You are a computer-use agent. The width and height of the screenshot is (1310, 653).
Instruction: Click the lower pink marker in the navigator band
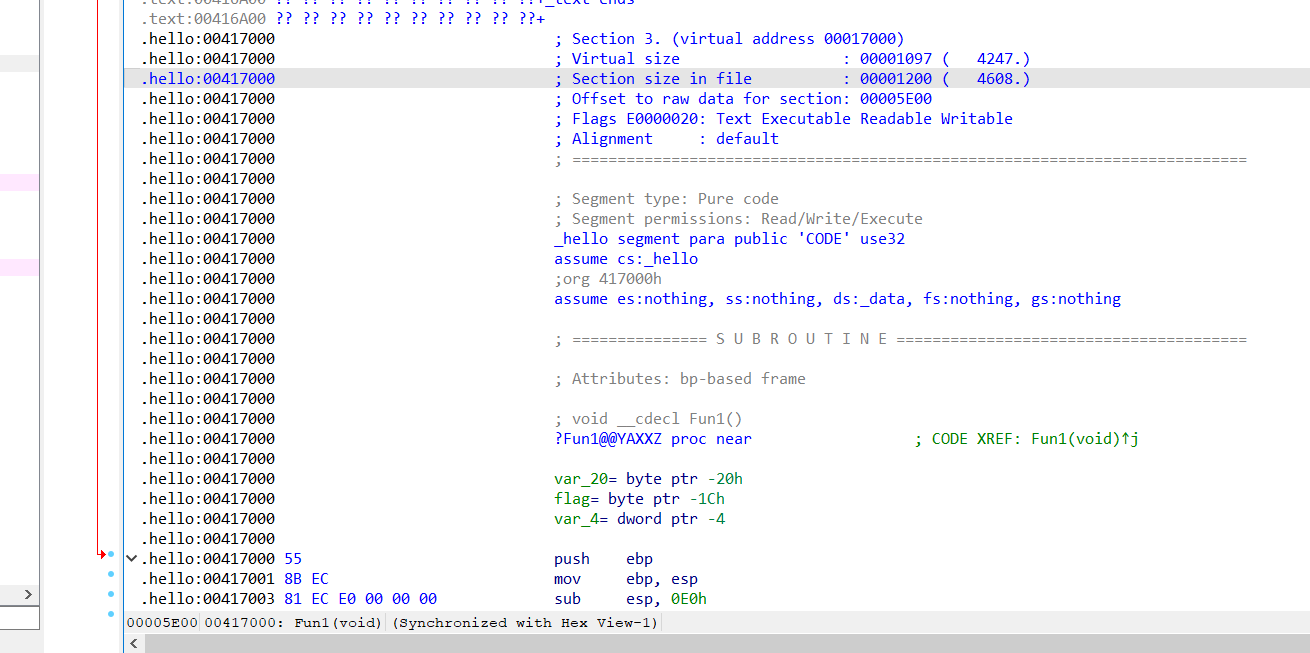20,268
